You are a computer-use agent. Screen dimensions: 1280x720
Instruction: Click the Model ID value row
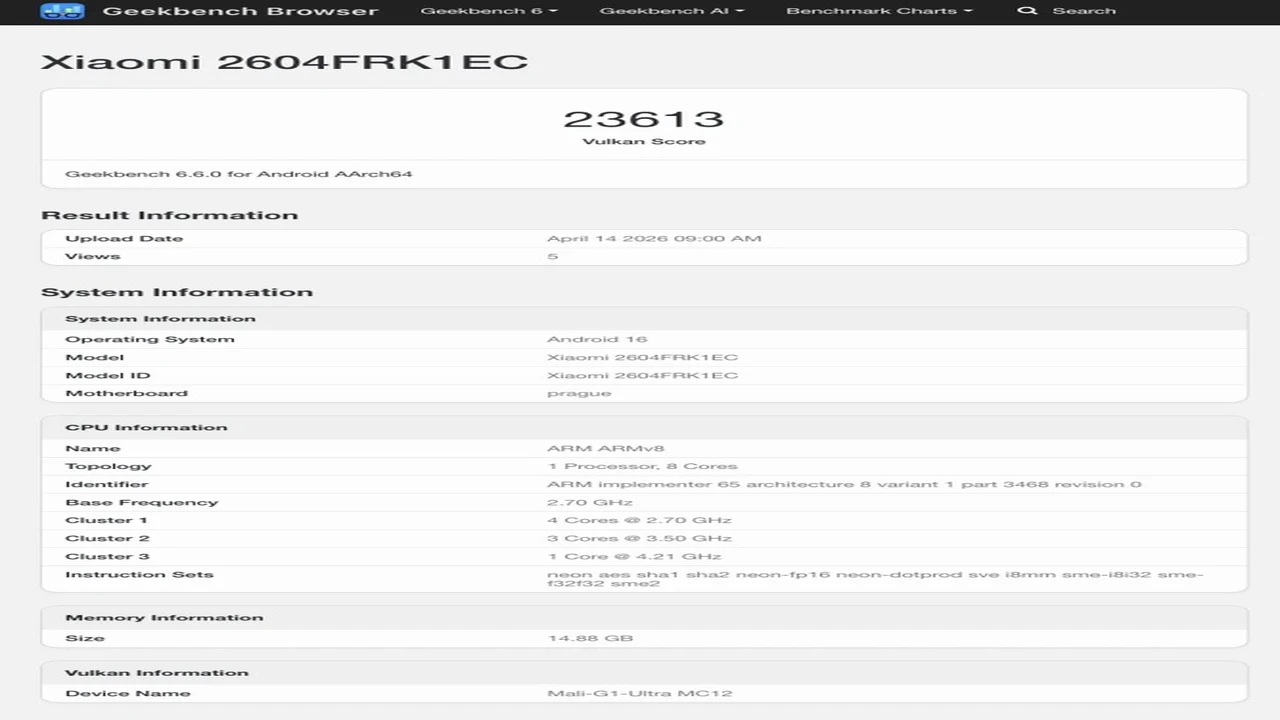[x=642, y=375]
